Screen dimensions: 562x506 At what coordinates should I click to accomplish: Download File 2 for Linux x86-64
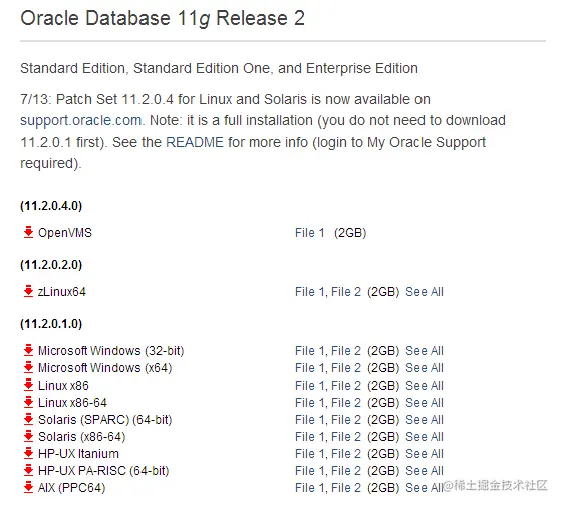coord(346,403)
